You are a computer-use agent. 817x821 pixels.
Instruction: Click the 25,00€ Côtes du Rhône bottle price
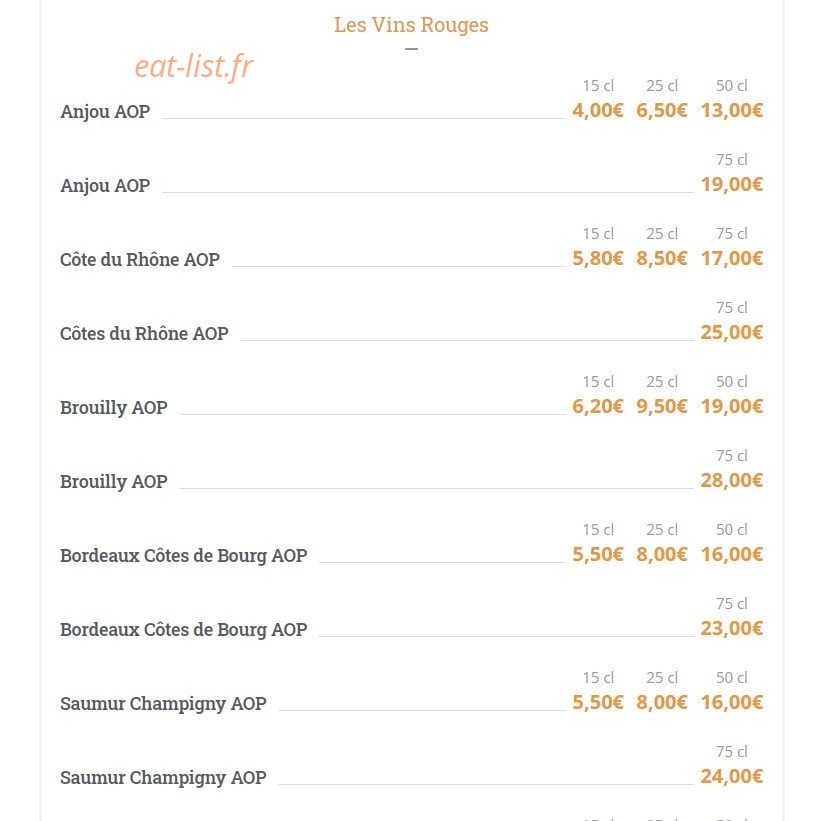[x=732, y=332]
